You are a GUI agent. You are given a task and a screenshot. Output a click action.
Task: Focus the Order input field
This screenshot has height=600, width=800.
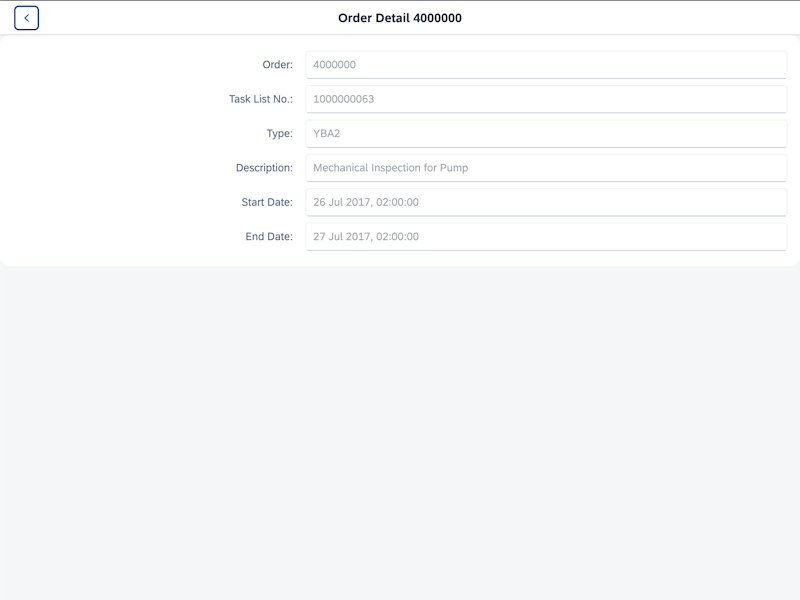546,65
